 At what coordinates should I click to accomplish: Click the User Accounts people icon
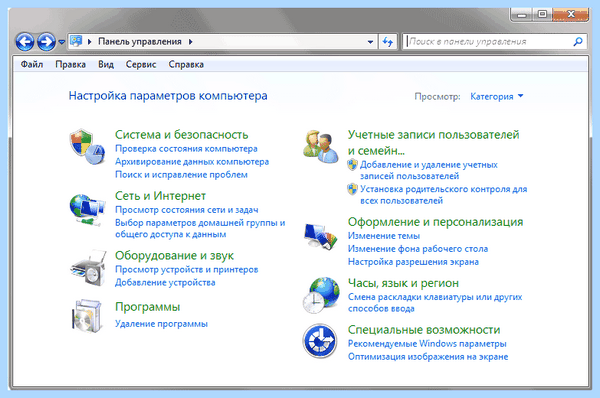point(321,147)
